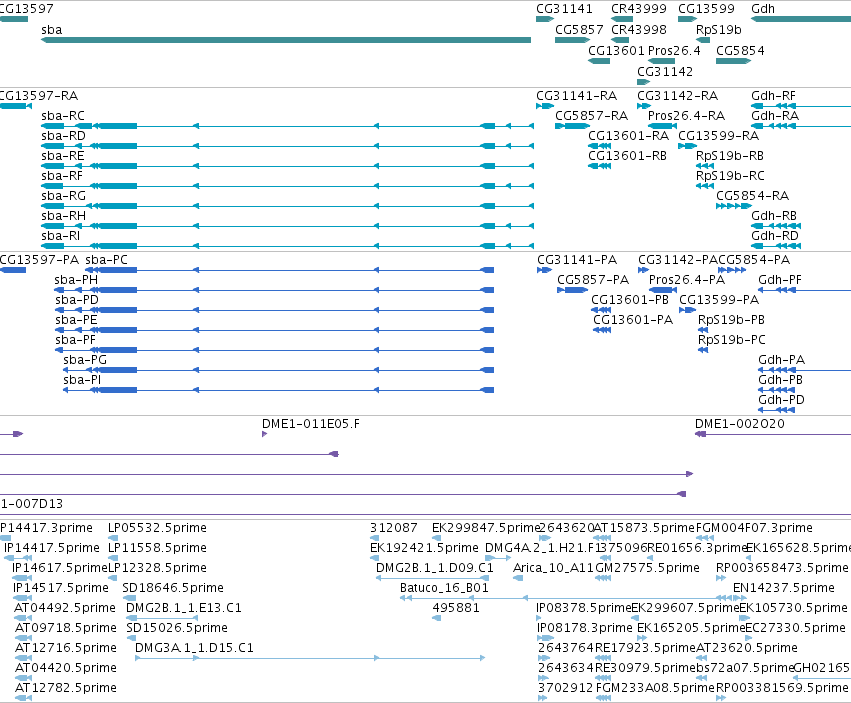Viewport: 851px width, 703px height.
Task: Click the SD18646.5prime EST label
Action: [173, 587]
